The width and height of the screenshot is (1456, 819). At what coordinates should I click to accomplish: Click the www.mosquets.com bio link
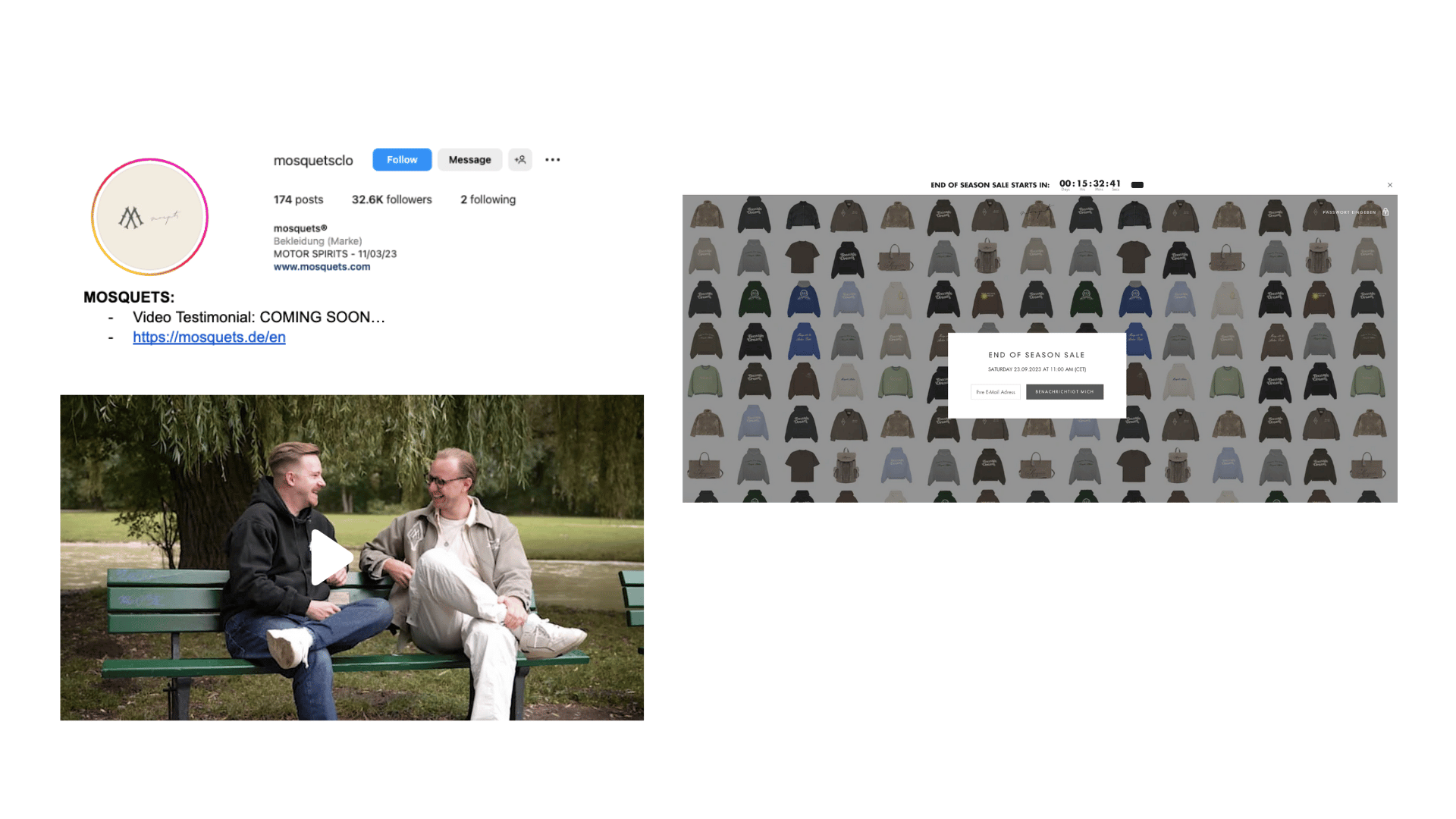click(322, 267)
